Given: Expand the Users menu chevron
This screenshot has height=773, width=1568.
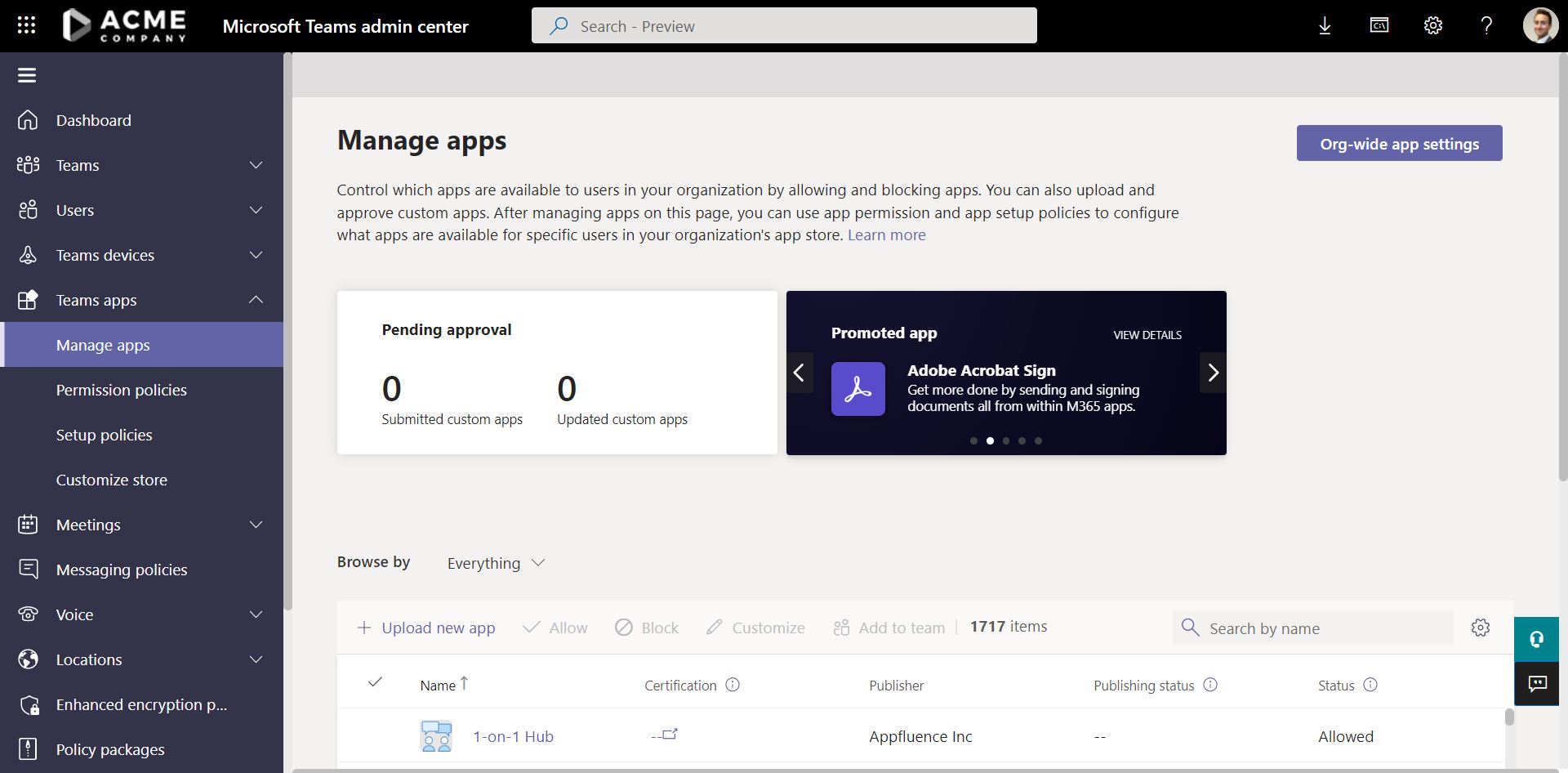Looking at the screenshot, I should (256, 210).
